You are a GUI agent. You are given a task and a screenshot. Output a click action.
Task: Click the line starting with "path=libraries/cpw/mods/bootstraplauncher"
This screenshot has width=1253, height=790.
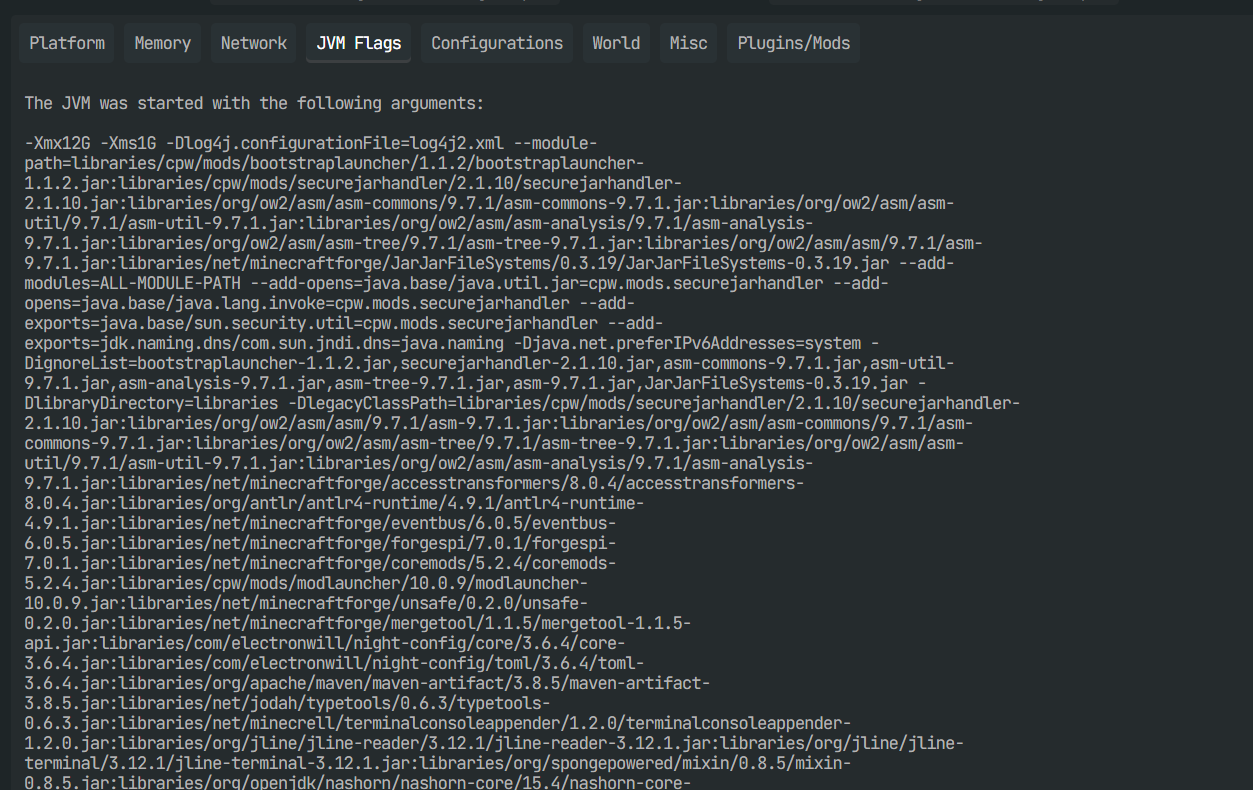click(335, 163)
